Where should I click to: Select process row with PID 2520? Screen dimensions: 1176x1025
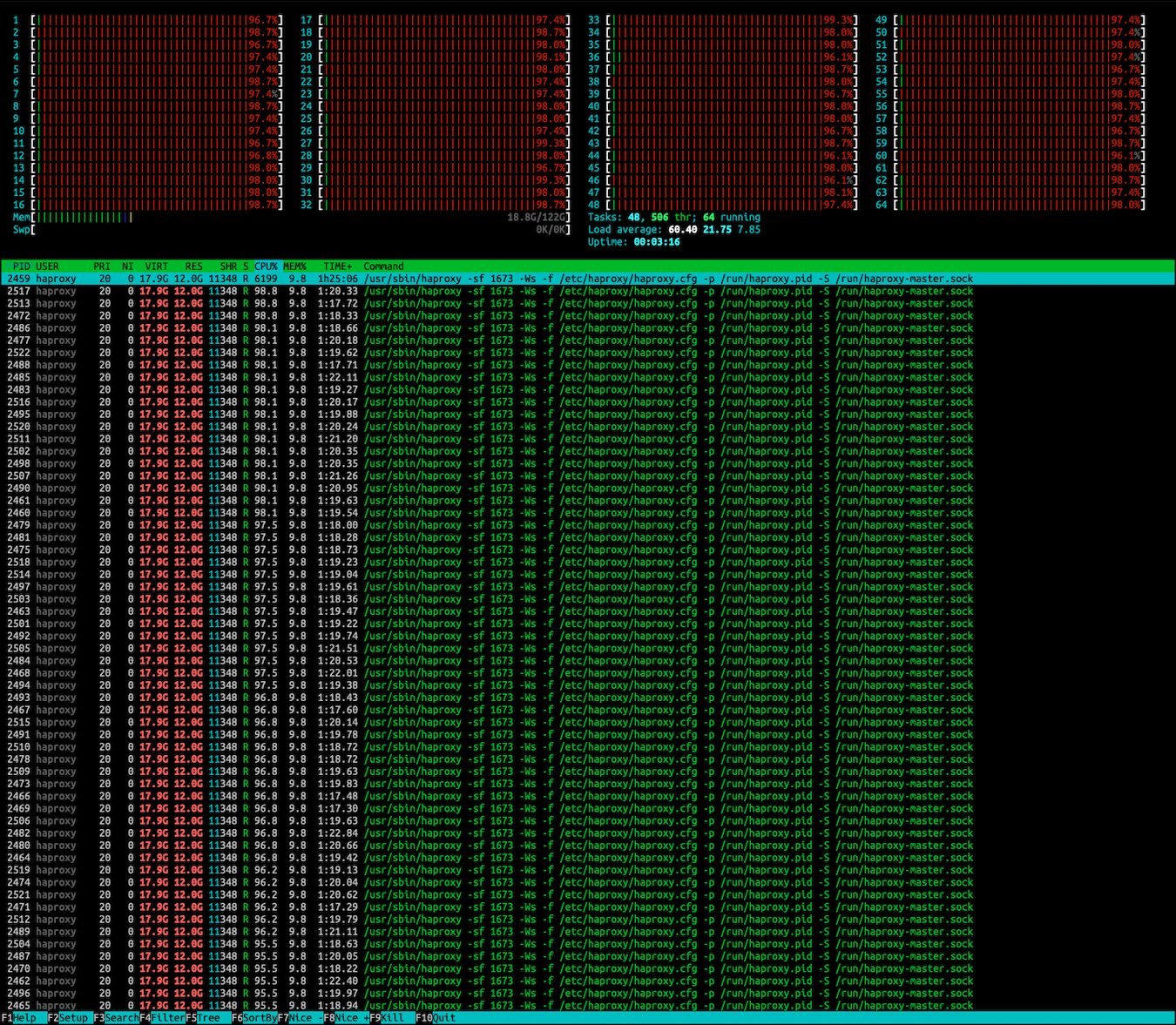587,427
